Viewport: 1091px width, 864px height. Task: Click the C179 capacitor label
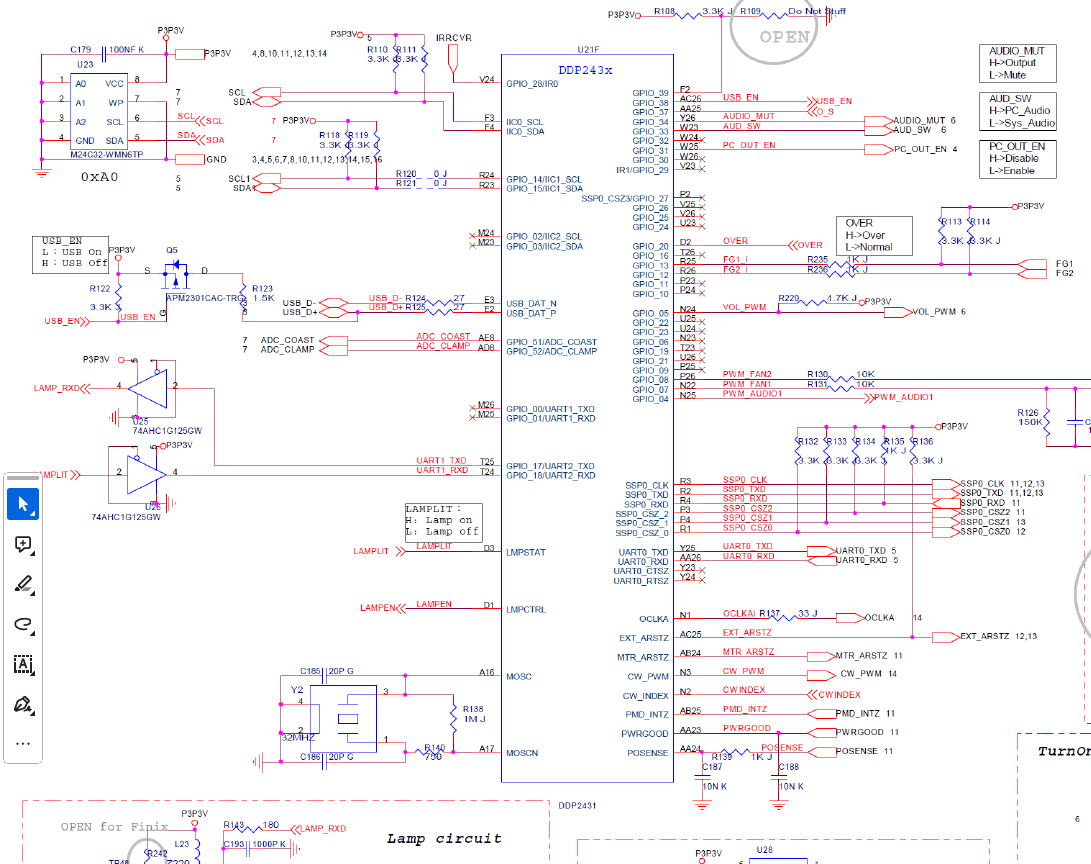click(81, 49)
